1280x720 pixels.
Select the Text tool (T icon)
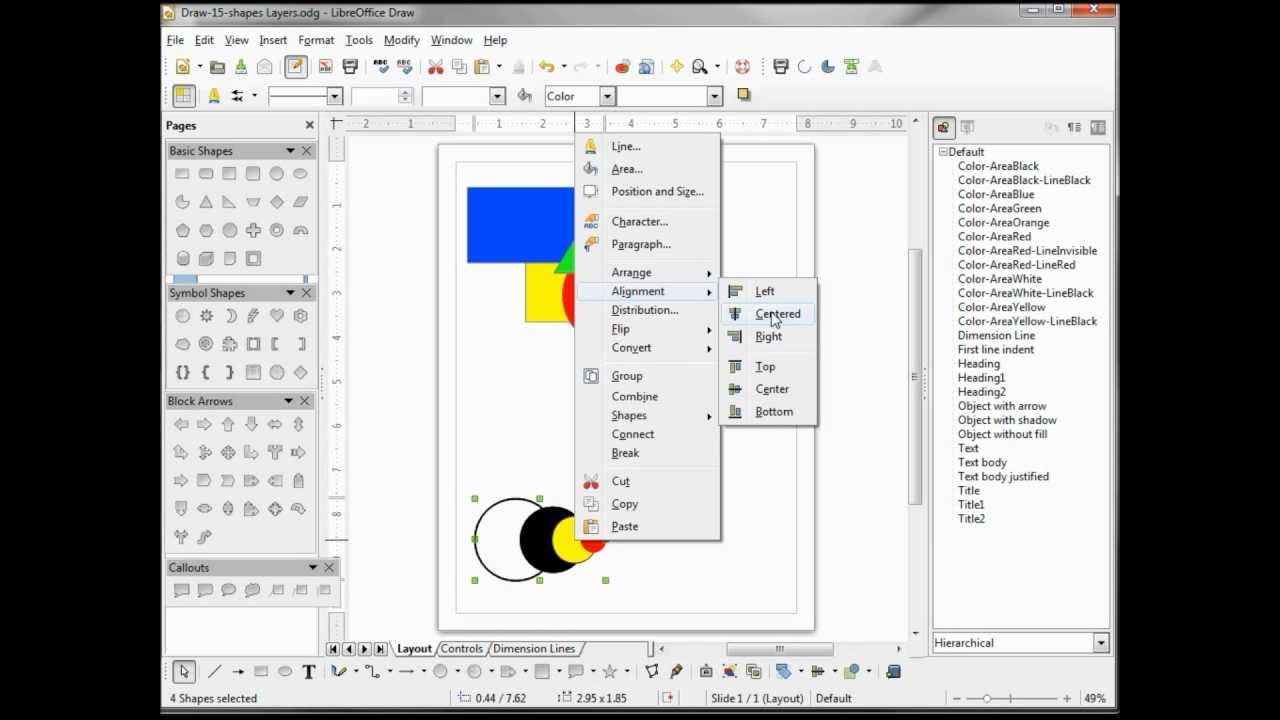[309, 671]
